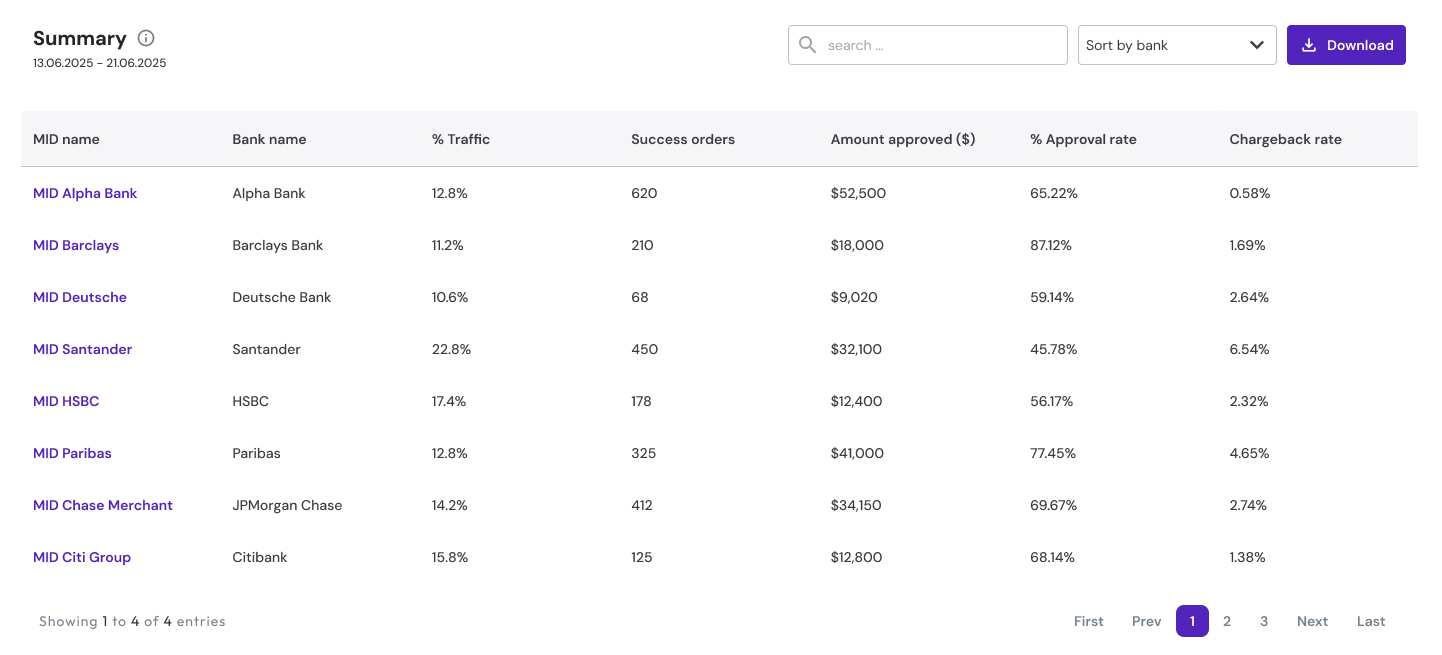Image resolution: width=1442 pixels, height=655 pixels.
Task: Click the JPMorgan Chase bank cell
Action: (x=287, y=505)
